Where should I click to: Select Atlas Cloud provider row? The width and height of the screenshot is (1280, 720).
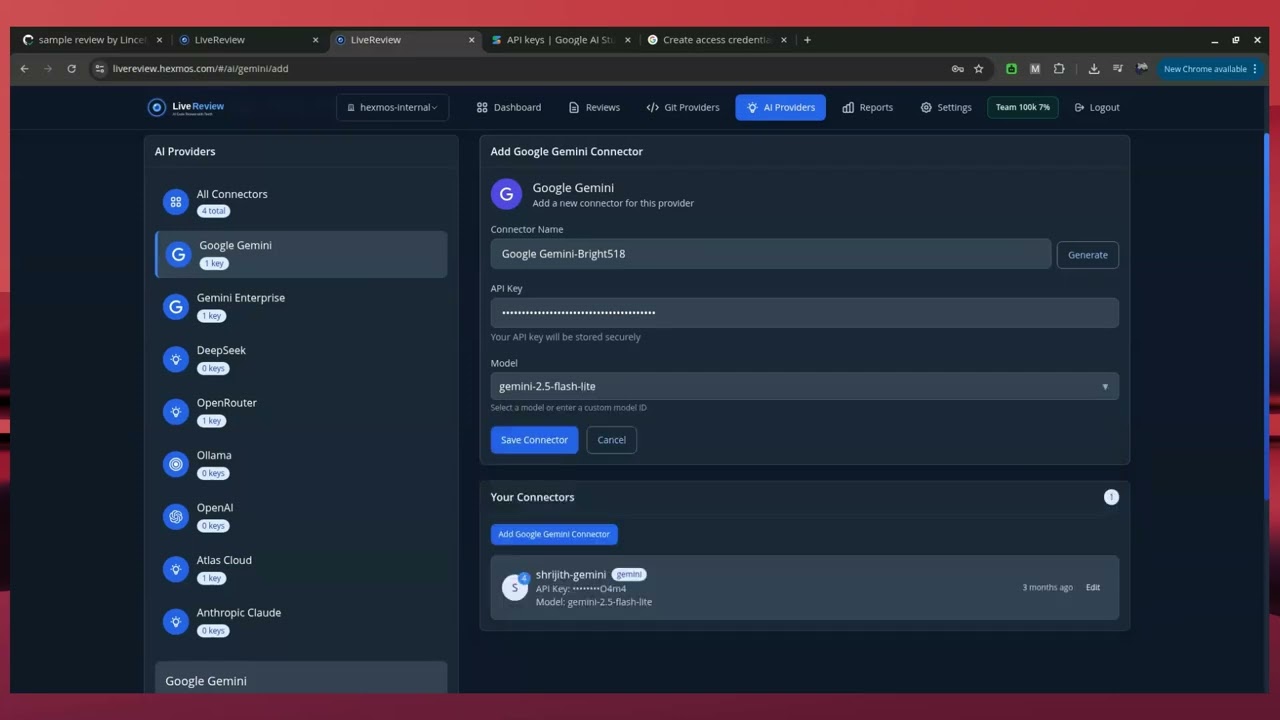(301, 569)
